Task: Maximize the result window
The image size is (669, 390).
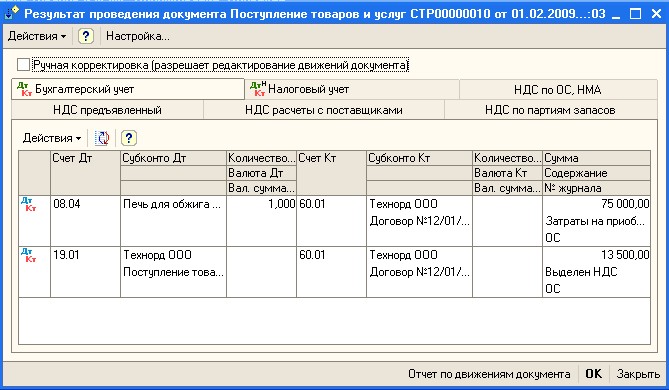Action: (636, 14)
